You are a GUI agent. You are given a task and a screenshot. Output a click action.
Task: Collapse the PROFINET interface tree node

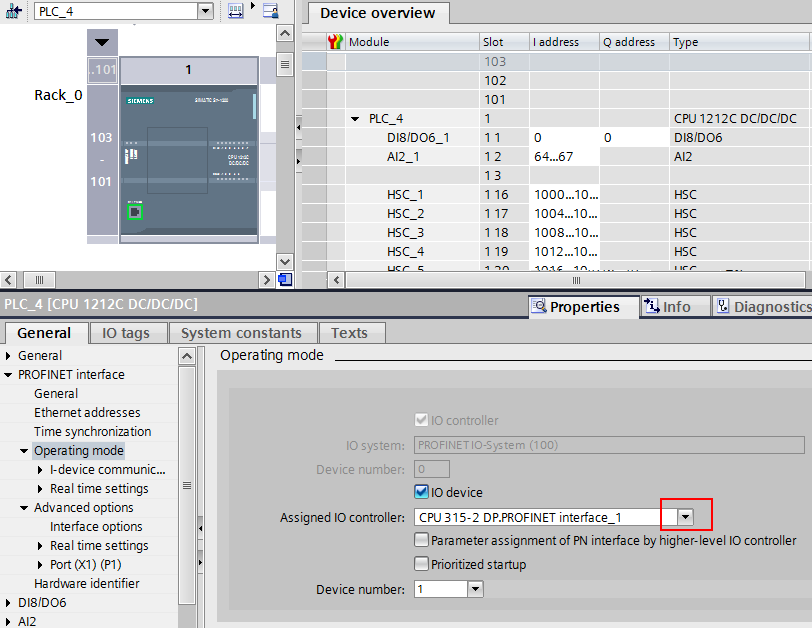pyautogui.click(x=8, y=375)
